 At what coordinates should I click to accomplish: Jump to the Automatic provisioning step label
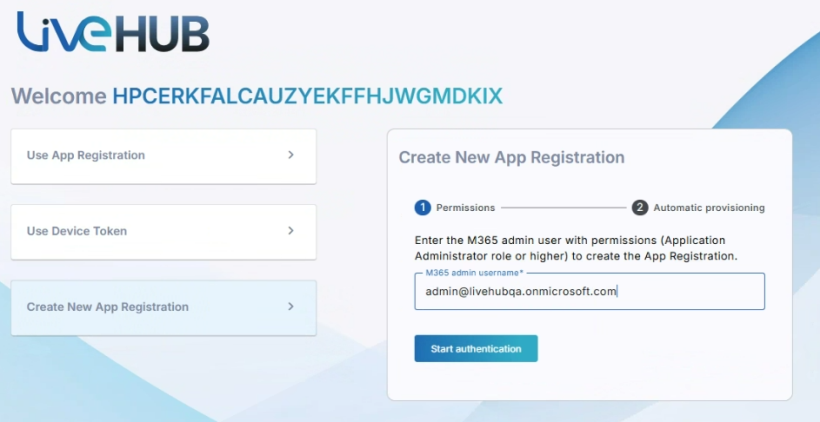pos(709,208)
